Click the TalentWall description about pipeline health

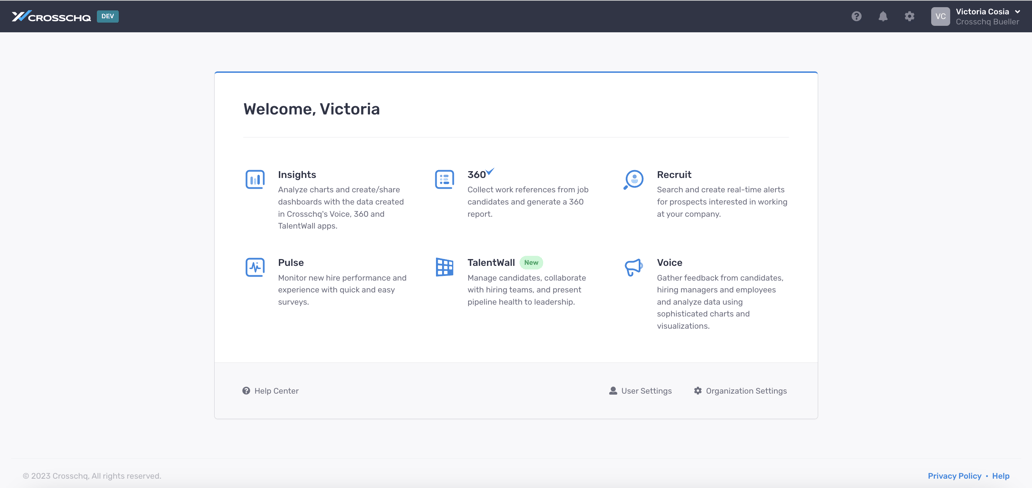point(527,290)
